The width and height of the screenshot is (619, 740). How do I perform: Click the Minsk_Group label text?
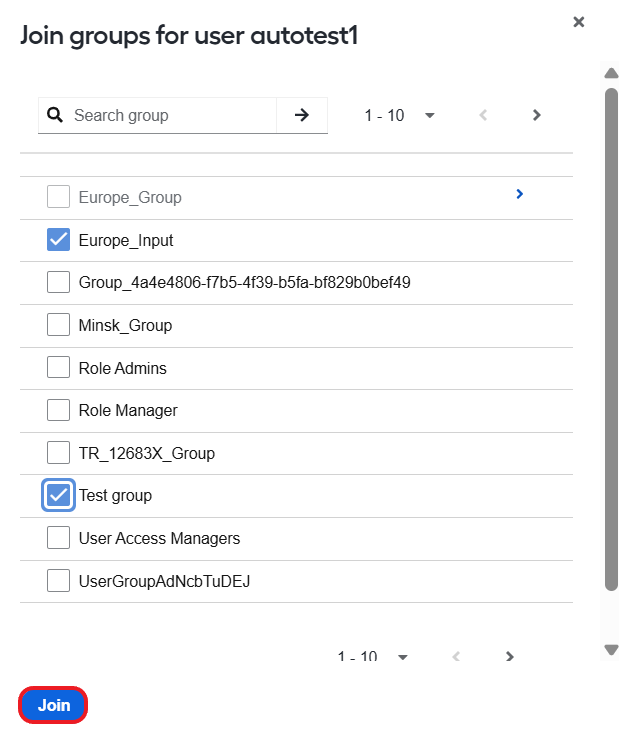pyautogui.click(x=125, y=325)
